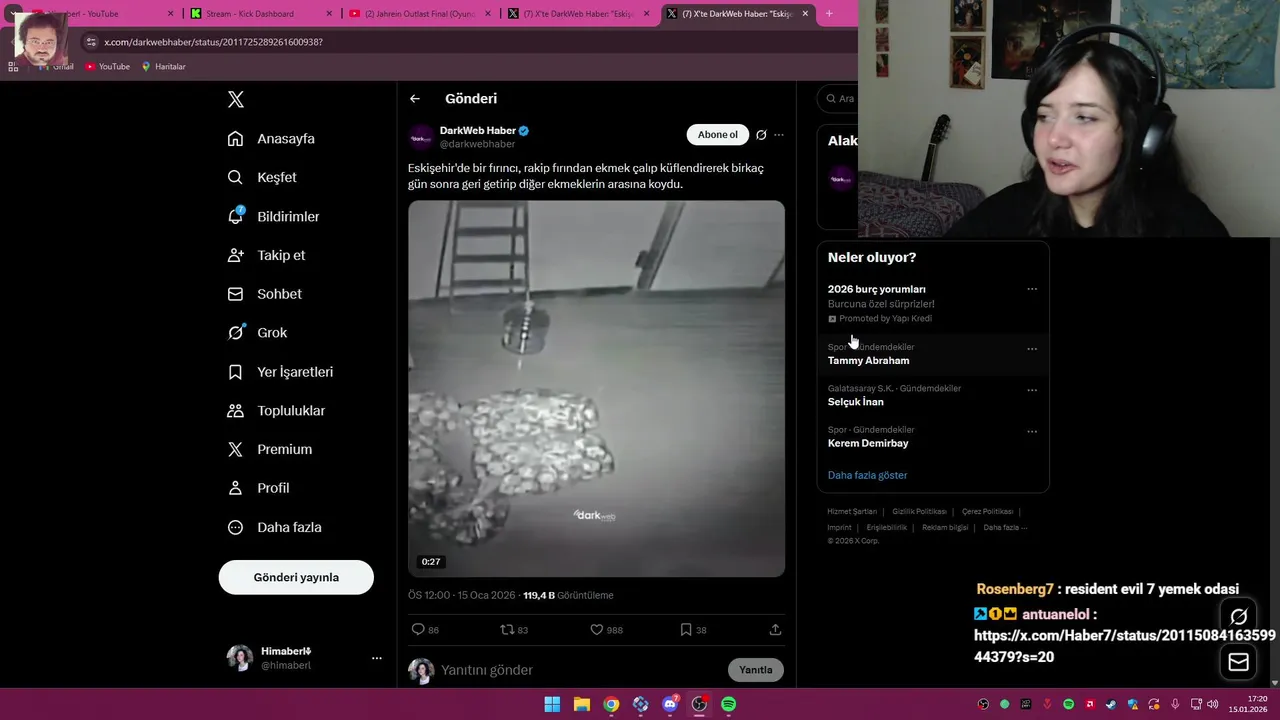Viewport: 1280px width, 720px height.
Task: Go to Keşfet explore page
Action: point(262,177)
